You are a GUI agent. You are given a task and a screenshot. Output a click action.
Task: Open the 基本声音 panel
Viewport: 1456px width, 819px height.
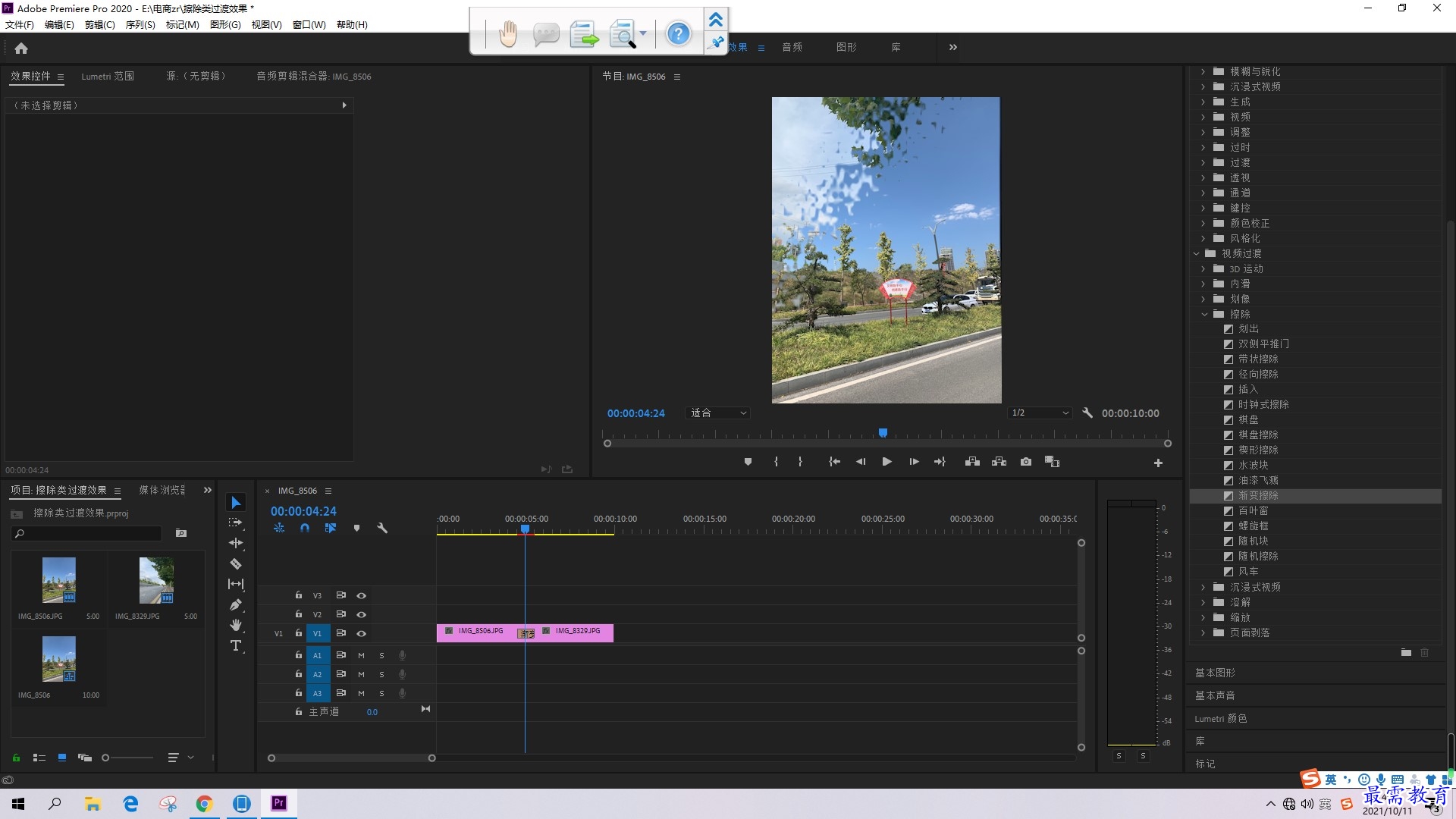[x=1215, y=695]
